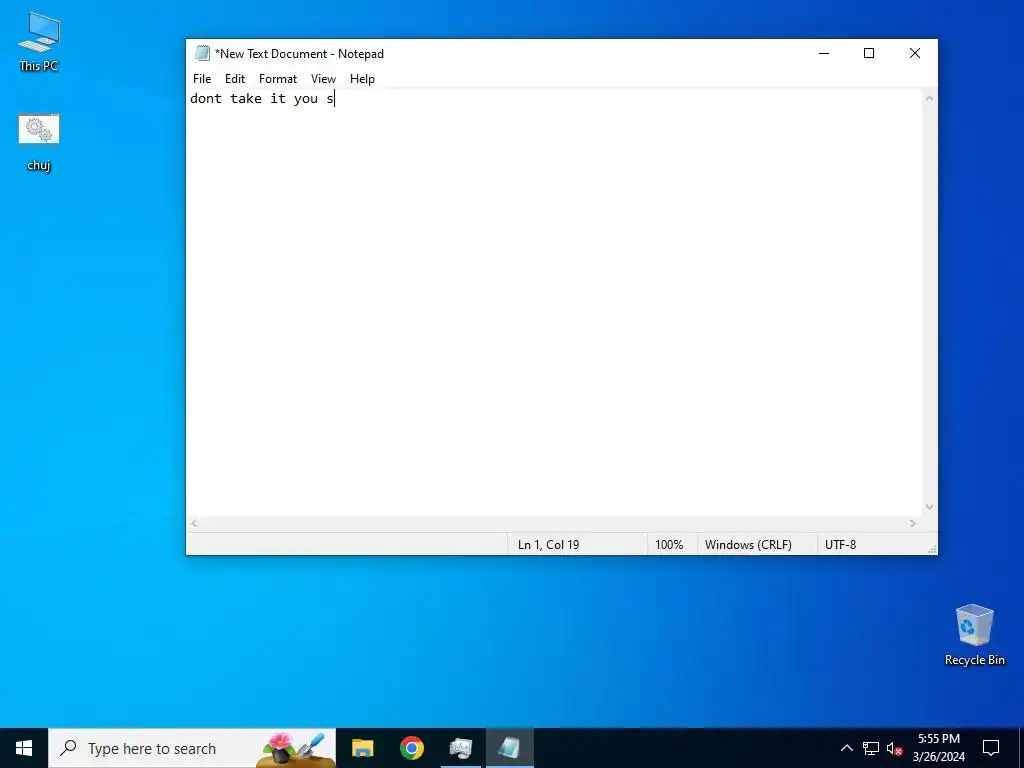This screenshot has width=1024, height=768.
Task: Open the View menu
Action: (323, 78)
